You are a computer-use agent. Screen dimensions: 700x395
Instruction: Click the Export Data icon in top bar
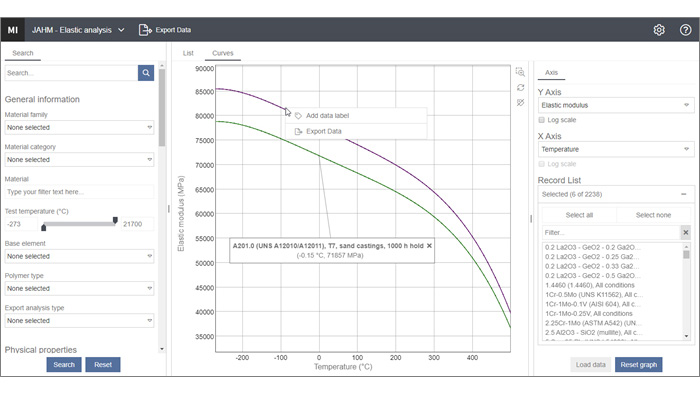click(145, 30)
